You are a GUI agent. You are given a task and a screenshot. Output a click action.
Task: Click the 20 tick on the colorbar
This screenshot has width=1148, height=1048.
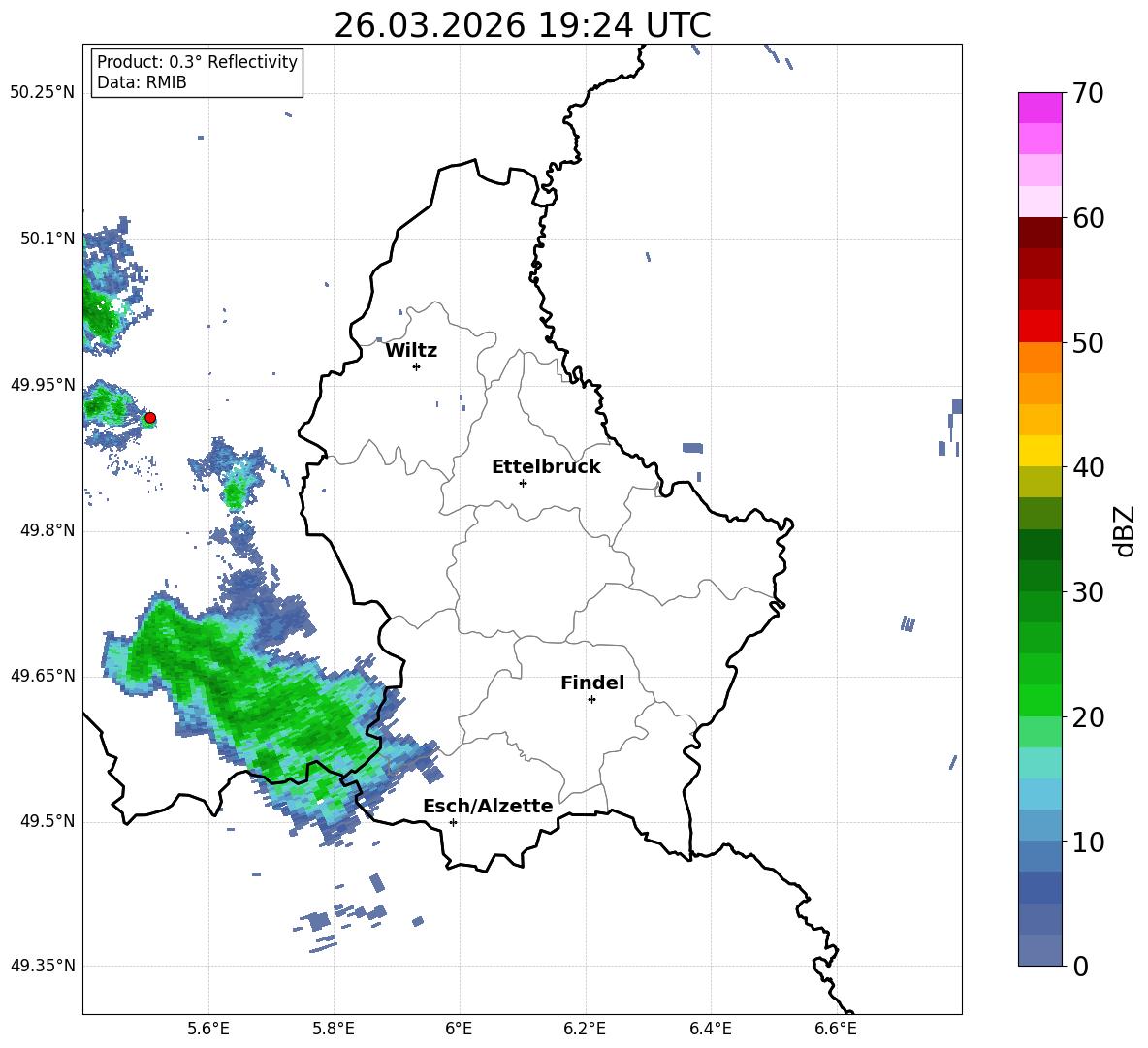point(1089,716)
